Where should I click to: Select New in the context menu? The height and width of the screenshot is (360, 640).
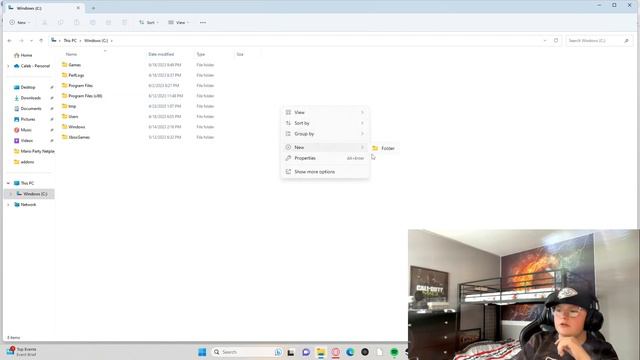tap(325, 147)
